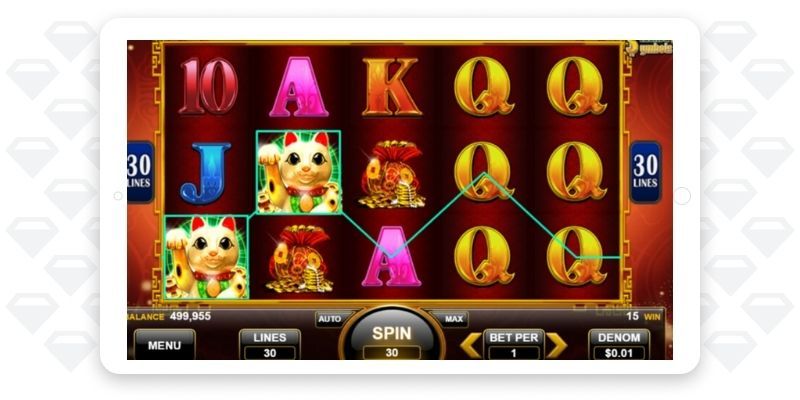Screen dimensions: 800x400
Task: Open the MENU button
Action: point(164,344)
